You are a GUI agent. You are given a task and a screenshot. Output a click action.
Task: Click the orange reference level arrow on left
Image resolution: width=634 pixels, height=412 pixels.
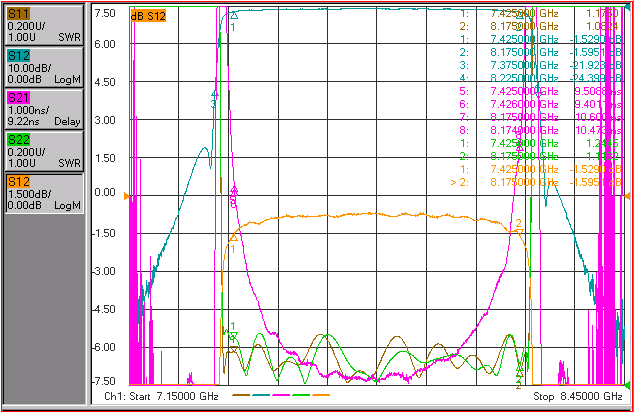127,196
